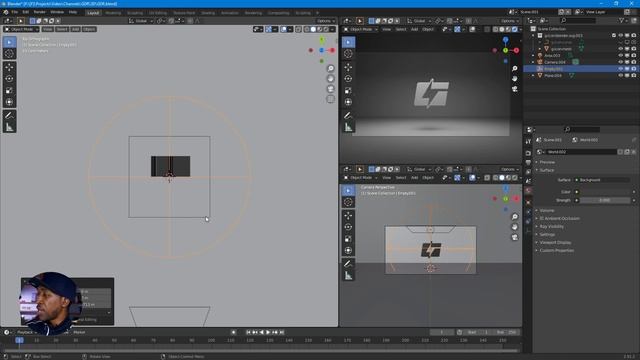Click the outliner filter funnel icon

tap(622, 20)
